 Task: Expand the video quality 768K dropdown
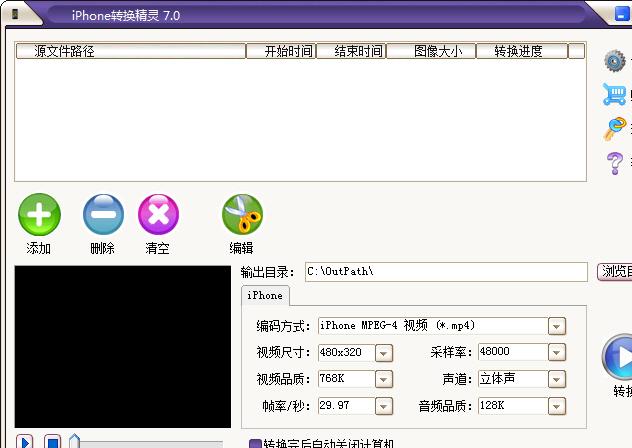coord(383,380)
